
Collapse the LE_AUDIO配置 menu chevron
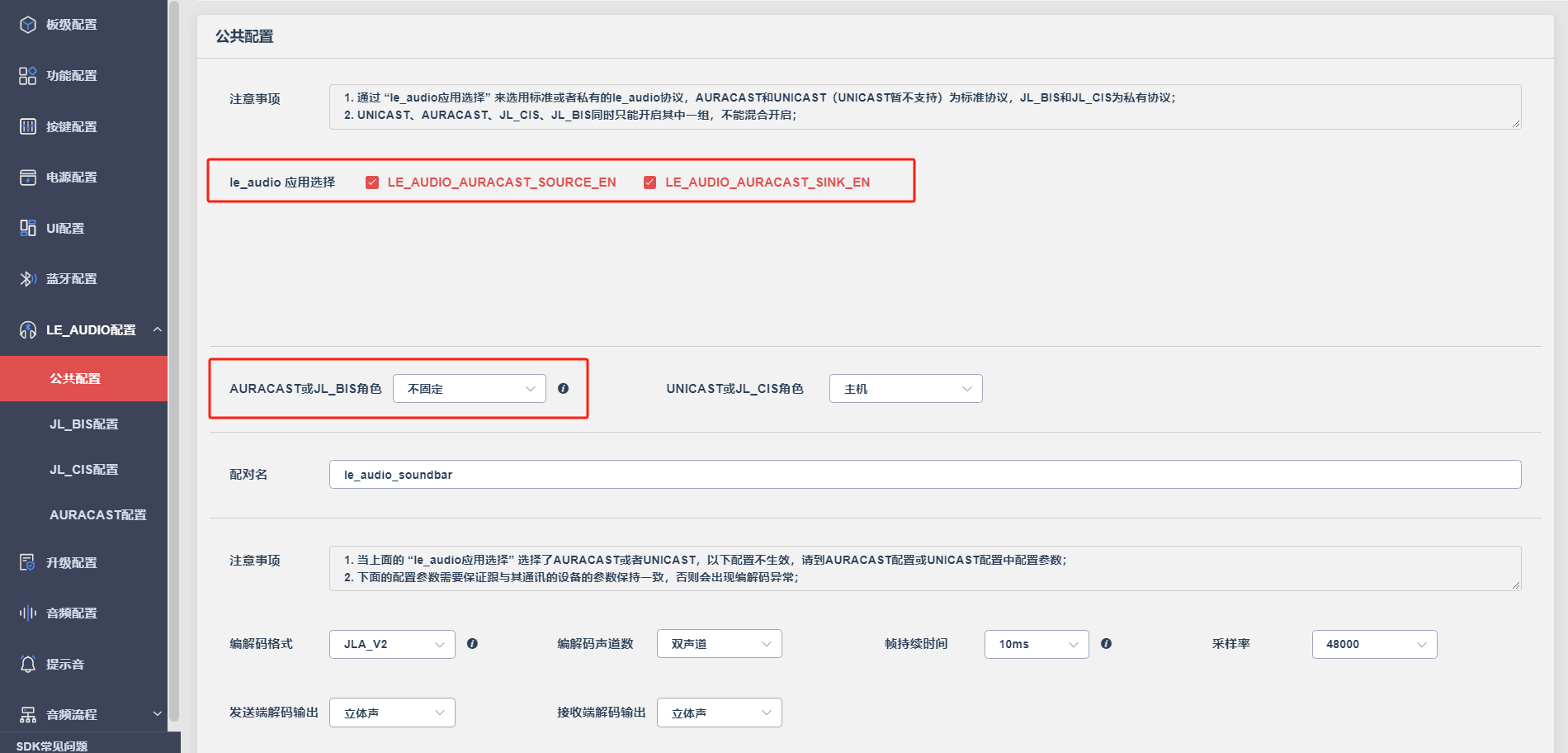(x=157, y=329)
